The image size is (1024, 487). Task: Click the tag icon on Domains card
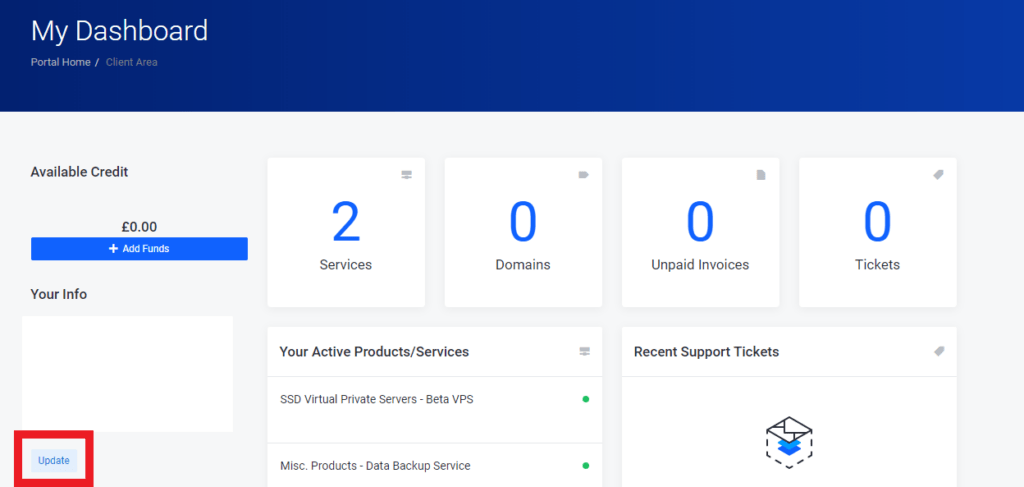click(x=584, y=175)
